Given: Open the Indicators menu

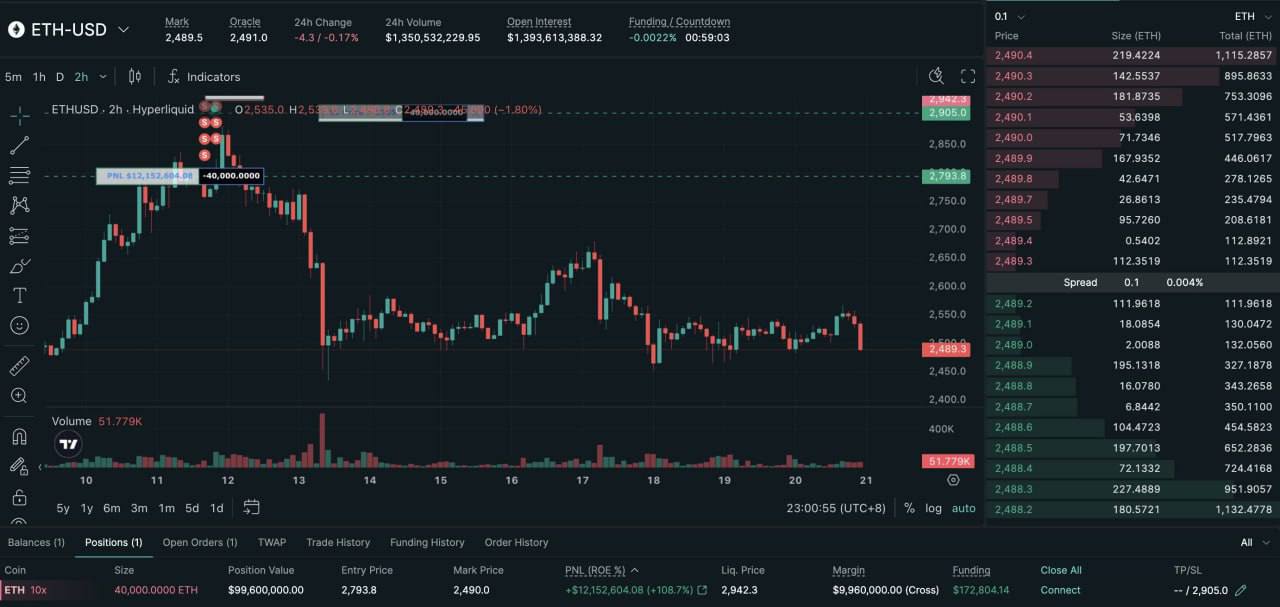Looking at the screenshot, I should pyautogui.click(x=204, y=77).
